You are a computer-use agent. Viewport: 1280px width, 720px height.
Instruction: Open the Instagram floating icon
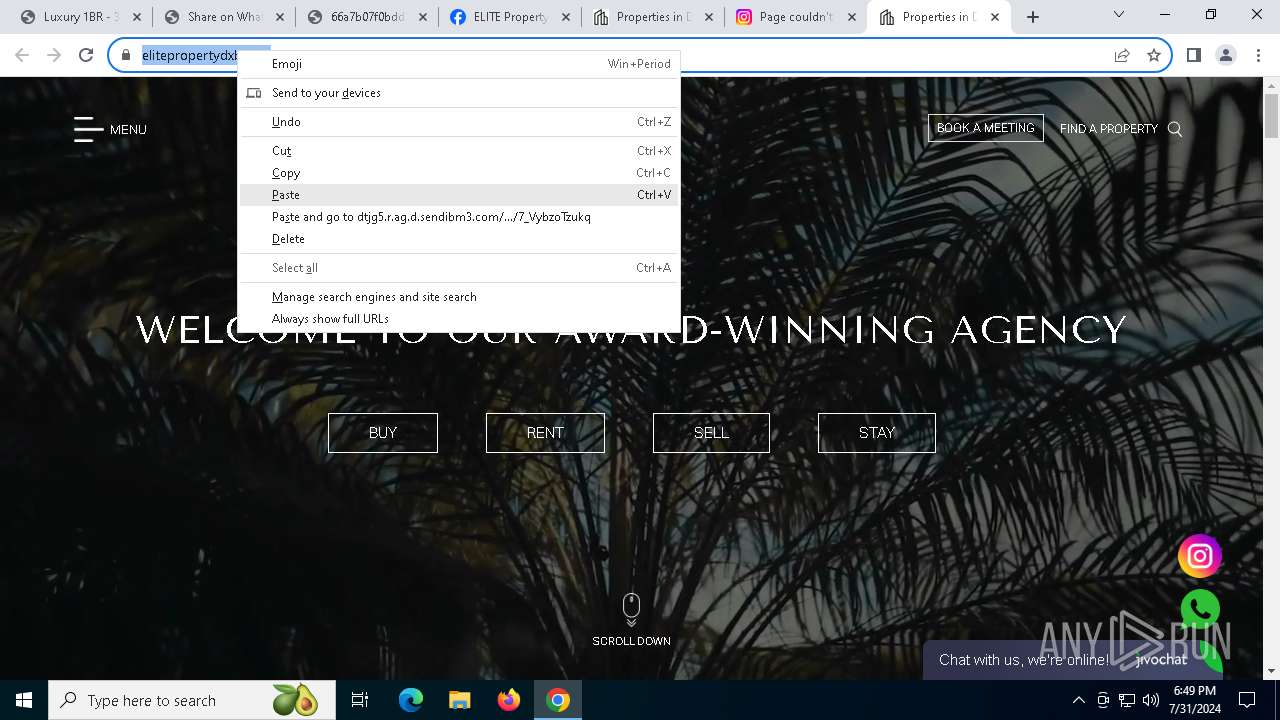coord(1200,557)
